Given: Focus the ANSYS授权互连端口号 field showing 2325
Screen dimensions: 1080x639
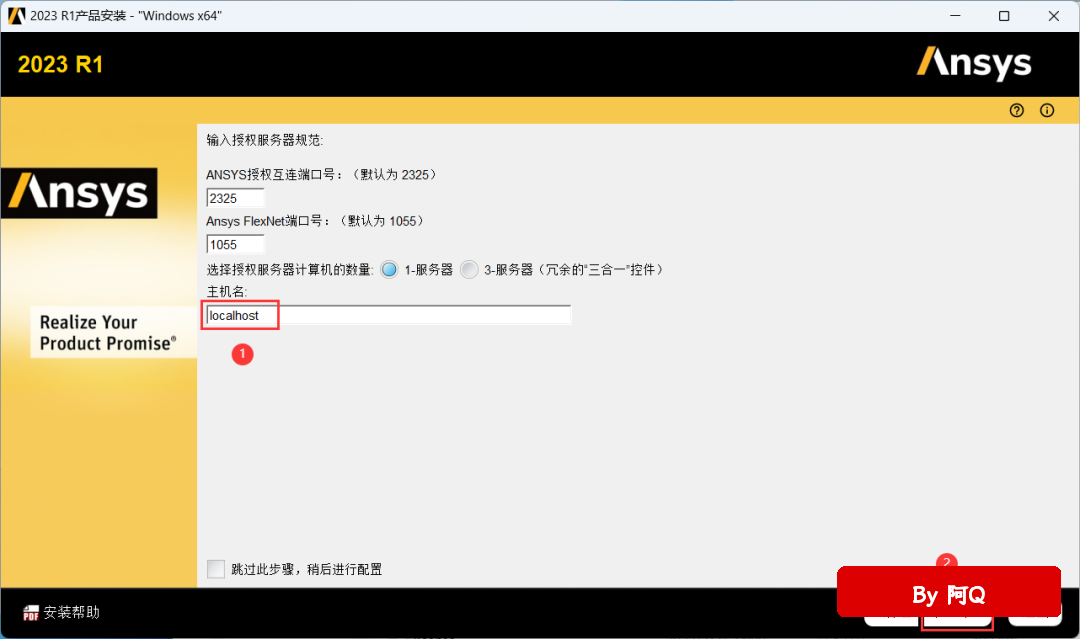Looking at the screenshot, I should coord(235,198).
